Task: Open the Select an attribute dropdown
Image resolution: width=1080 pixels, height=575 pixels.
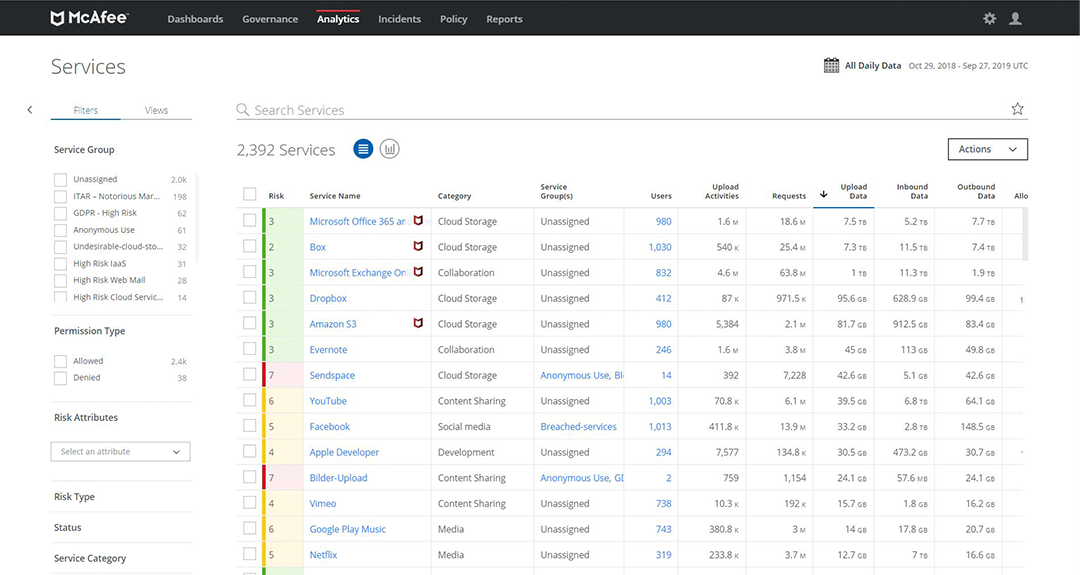Action: pyautogui.click(x=121, y=452)
